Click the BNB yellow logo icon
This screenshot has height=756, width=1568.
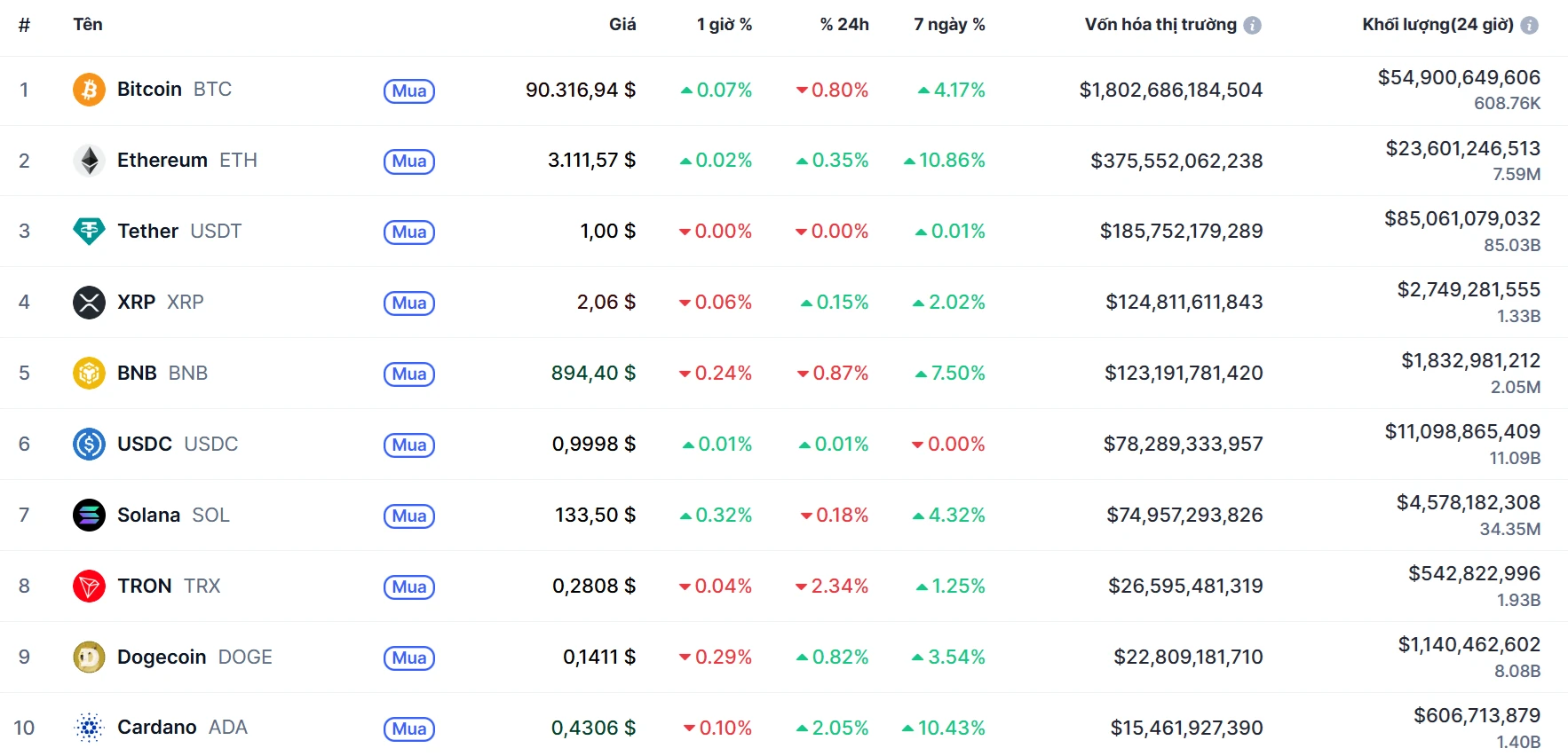pyautogui.click(x=89, y=374)
